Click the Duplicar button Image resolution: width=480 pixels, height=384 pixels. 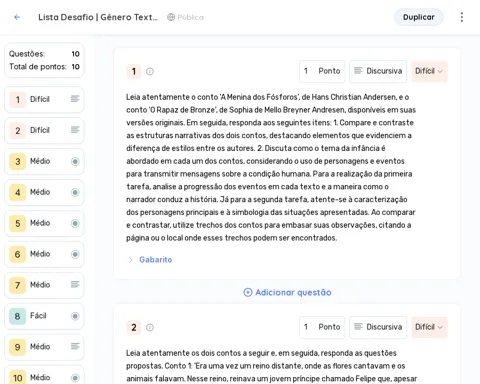(x=419, y=17)
